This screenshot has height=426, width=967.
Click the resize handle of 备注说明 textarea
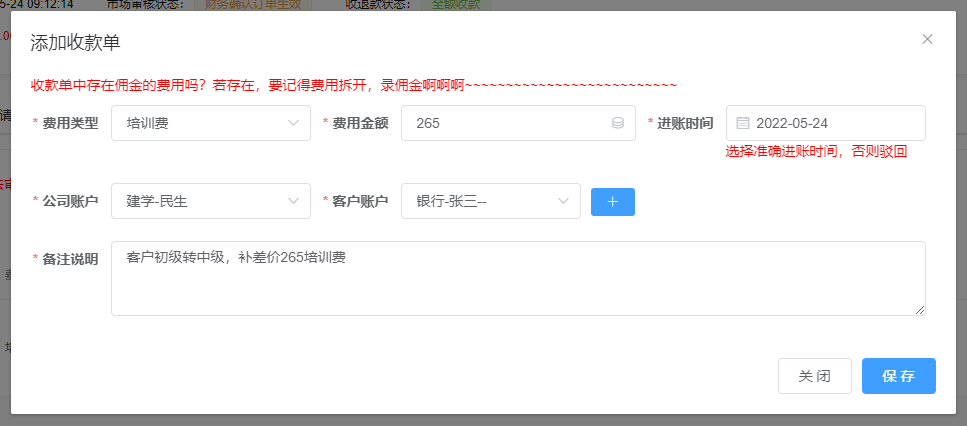[920, 311]
